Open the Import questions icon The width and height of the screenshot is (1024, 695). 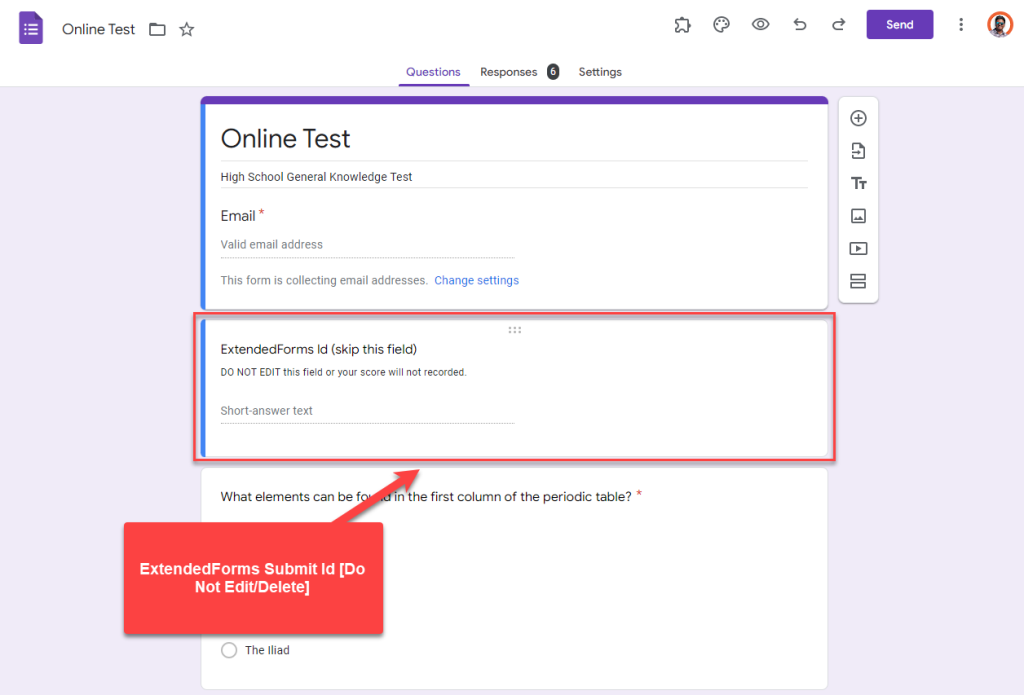[x=858, y=150]
